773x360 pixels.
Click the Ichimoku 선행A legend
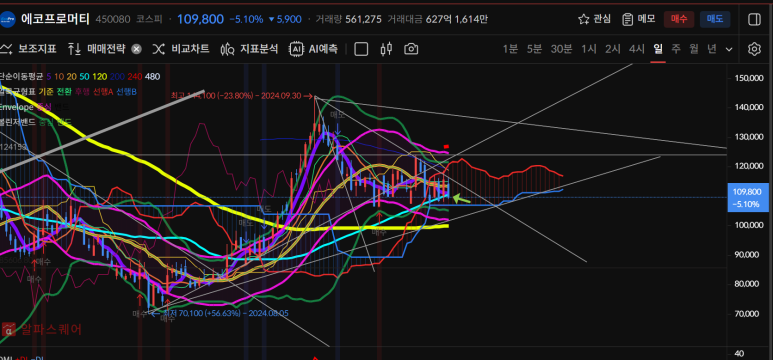tap(103, 92)
